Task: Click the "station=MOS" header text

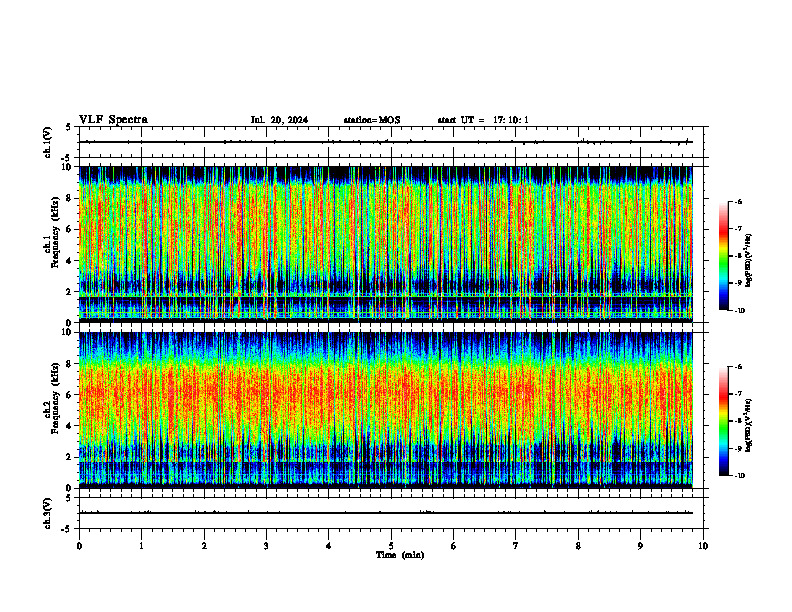Action: [372, 120]
